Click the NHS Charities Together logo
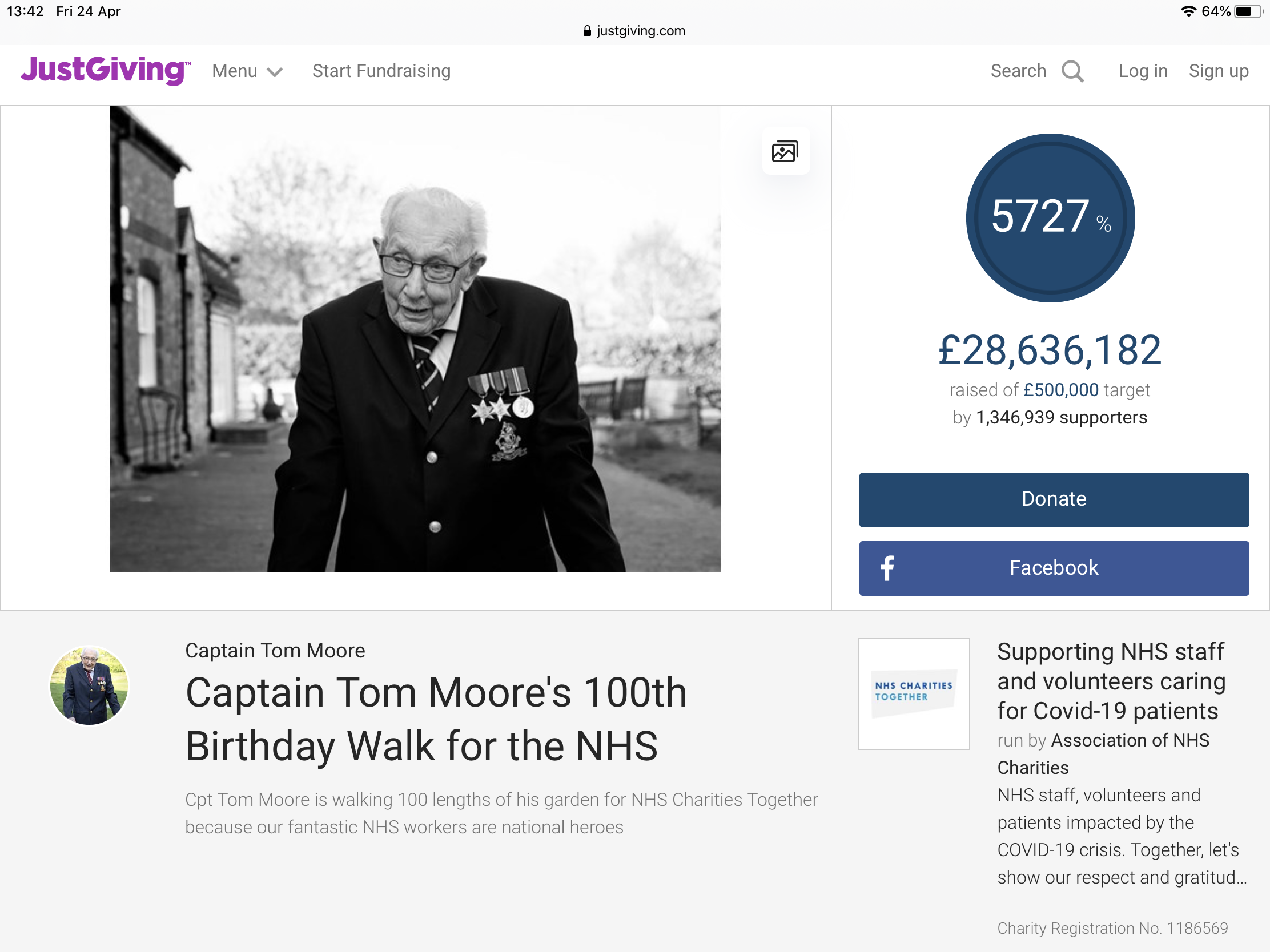Image resolution: width=1270 pixels, height=952 pixels. click(x=914, y=693)
